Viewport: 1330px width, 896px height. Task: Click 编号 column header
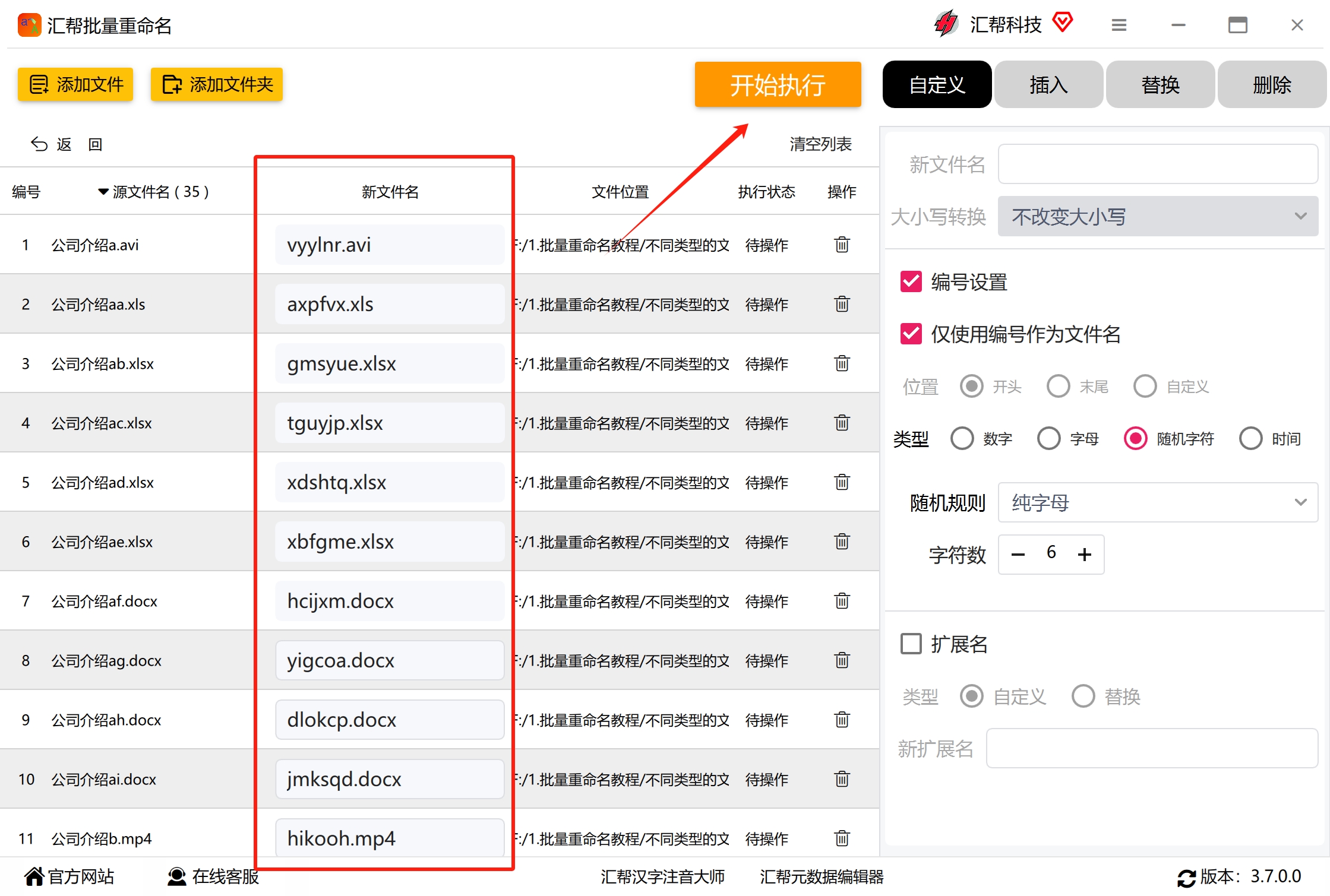pos(26,192)
